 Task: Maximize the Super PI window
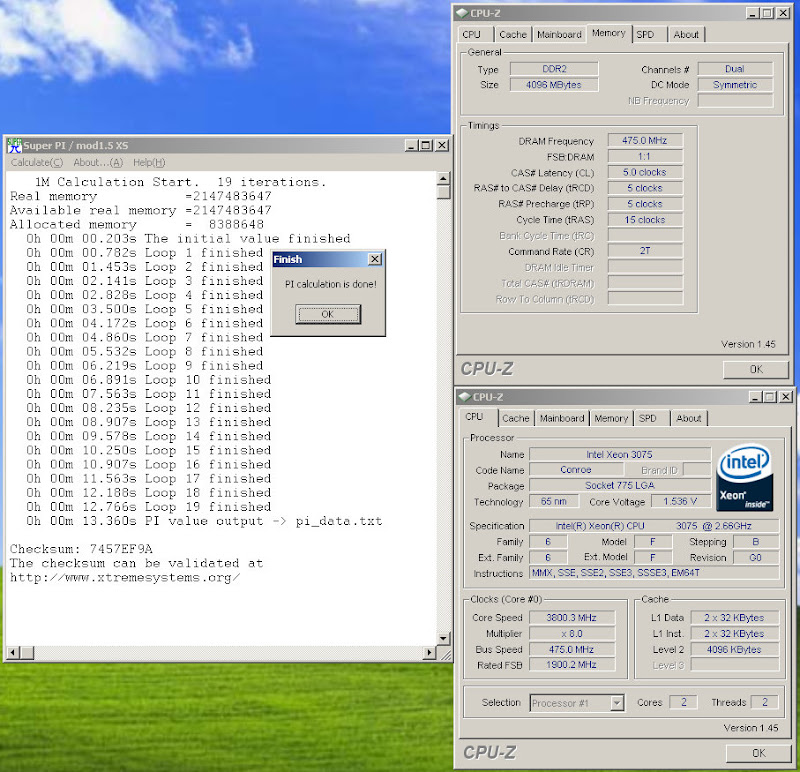(425, 145)
